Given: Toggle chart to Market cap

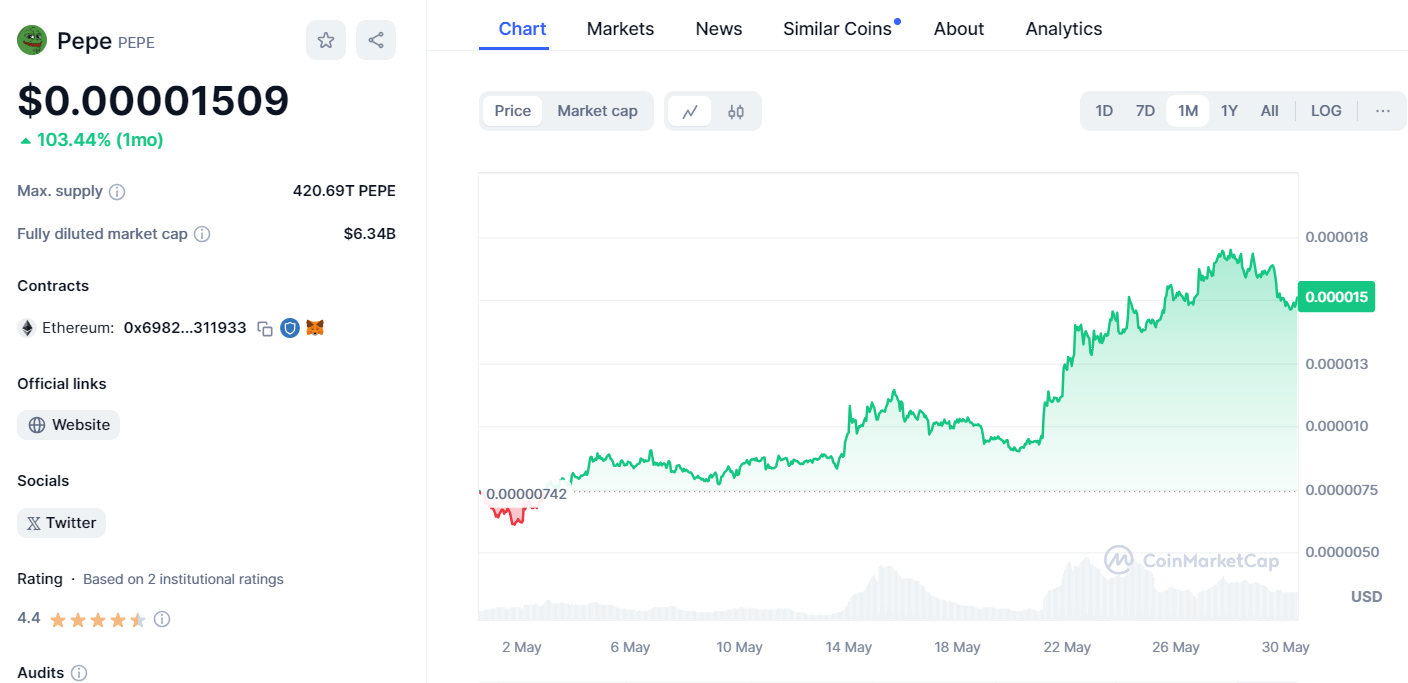Looking at the screenshot, I should coord(597,111).
